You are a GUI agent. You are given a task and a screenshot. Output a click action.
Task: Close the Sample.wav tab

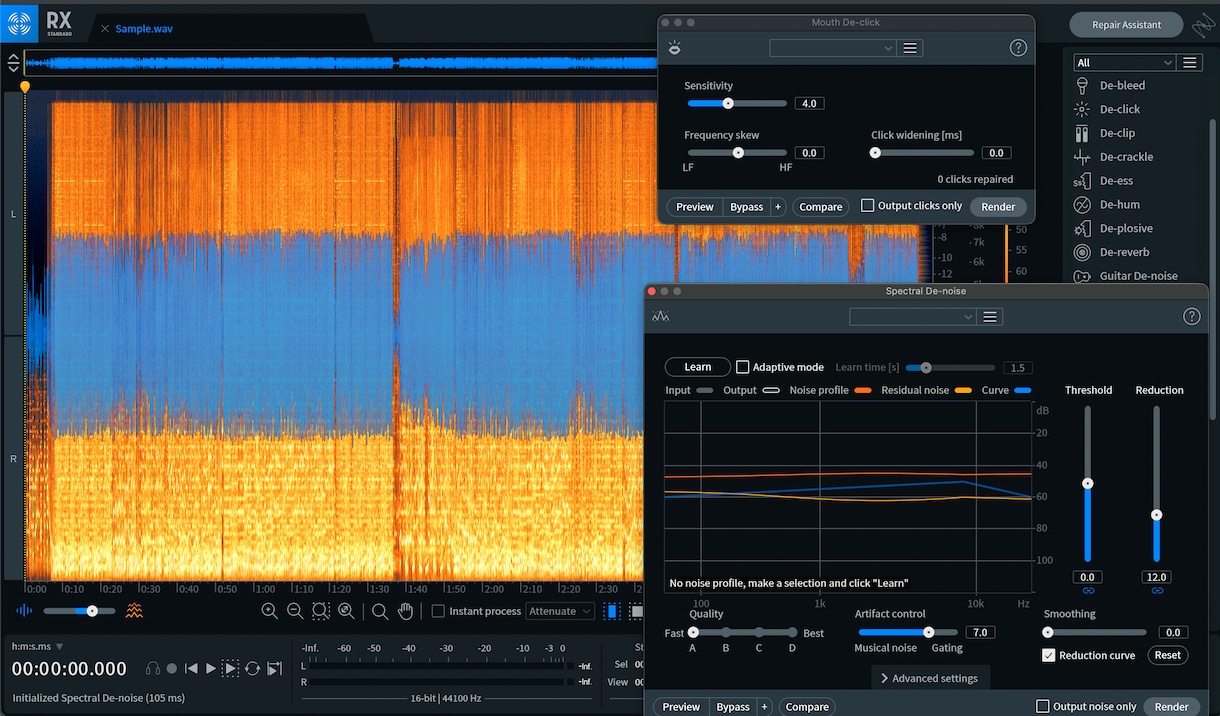tap(105, 28)
